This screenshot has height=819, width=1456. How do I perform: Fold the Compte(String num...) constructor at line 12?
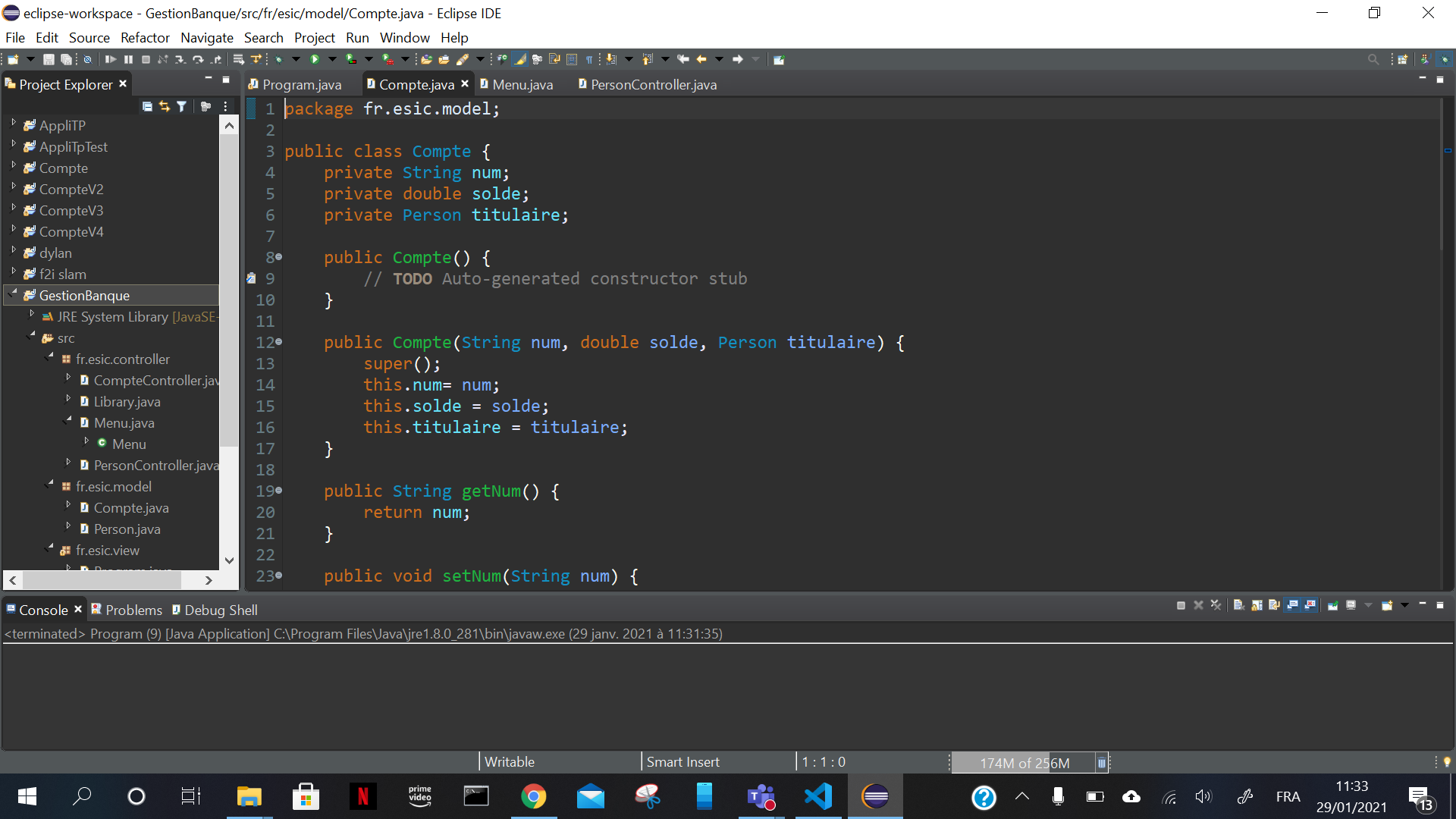(279, 342)
